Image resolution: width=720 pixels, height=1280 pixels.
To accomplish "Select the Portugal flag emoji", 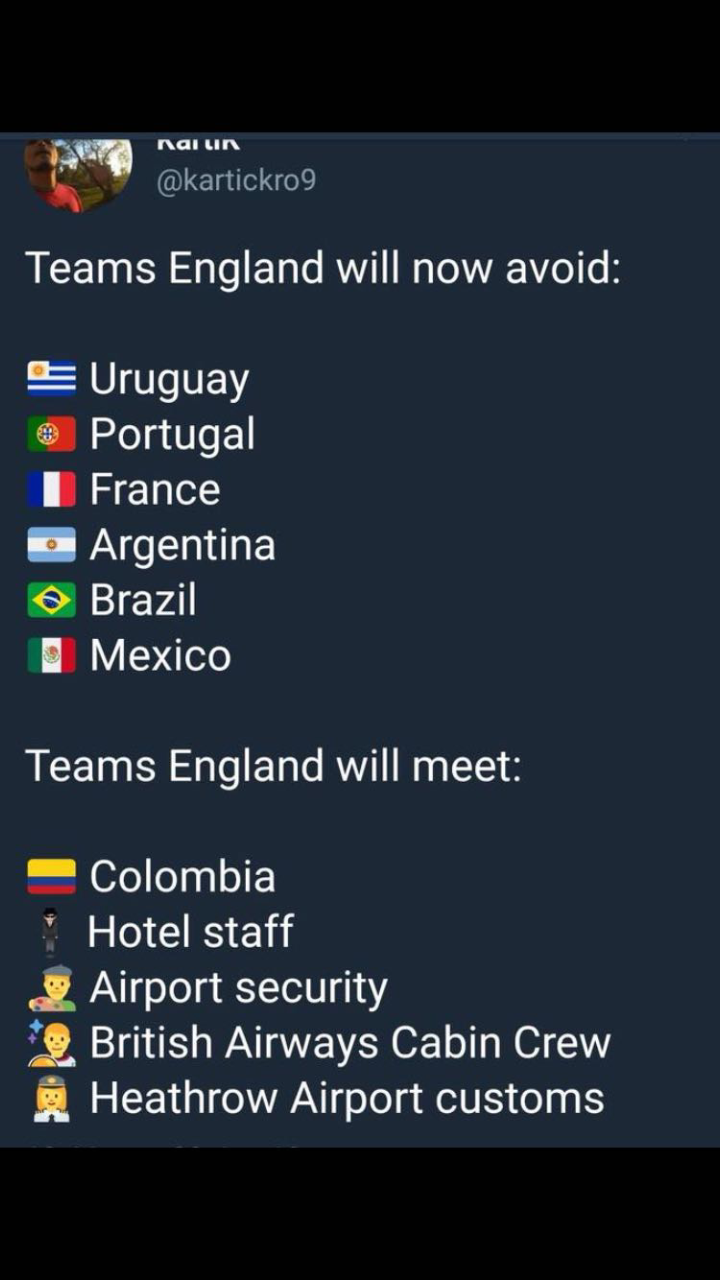I will (x=51, y=433).
